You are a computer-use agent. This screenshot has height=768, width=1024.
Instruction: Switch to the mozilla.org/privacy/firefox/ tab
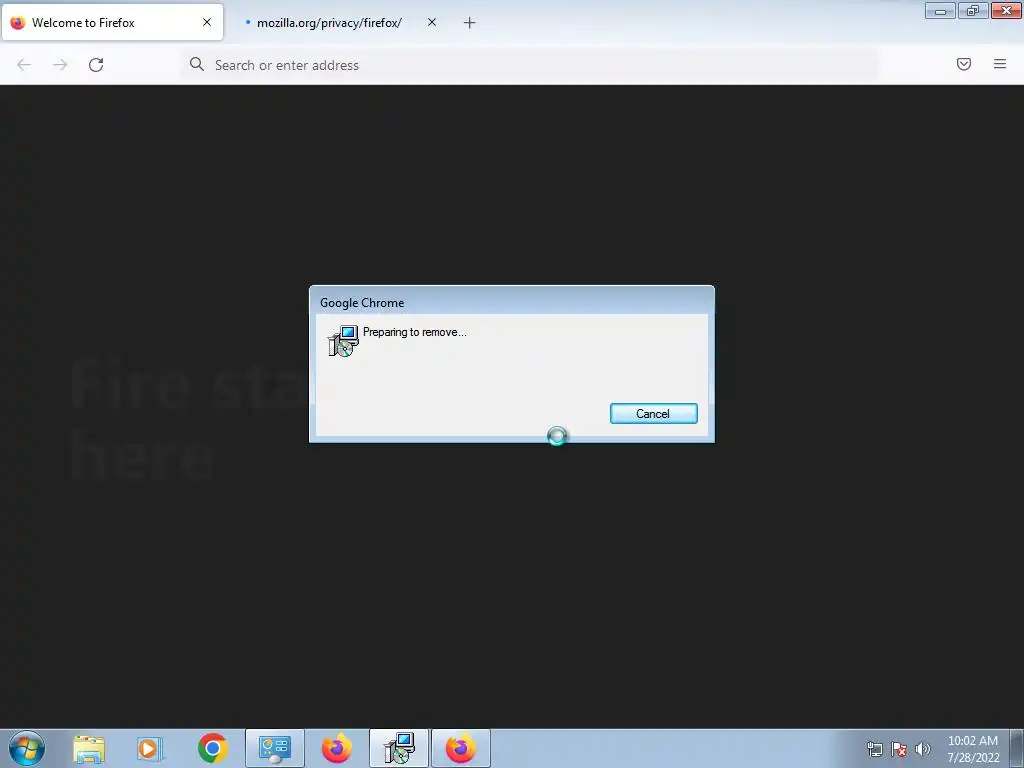coord(329,23)
